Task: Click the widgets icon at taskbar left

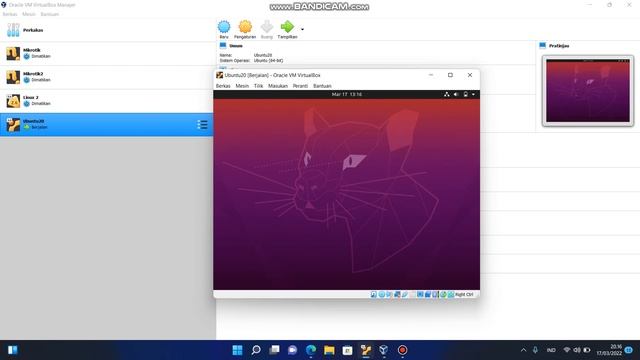Action: pyautogui.click(x=13, y=350)
